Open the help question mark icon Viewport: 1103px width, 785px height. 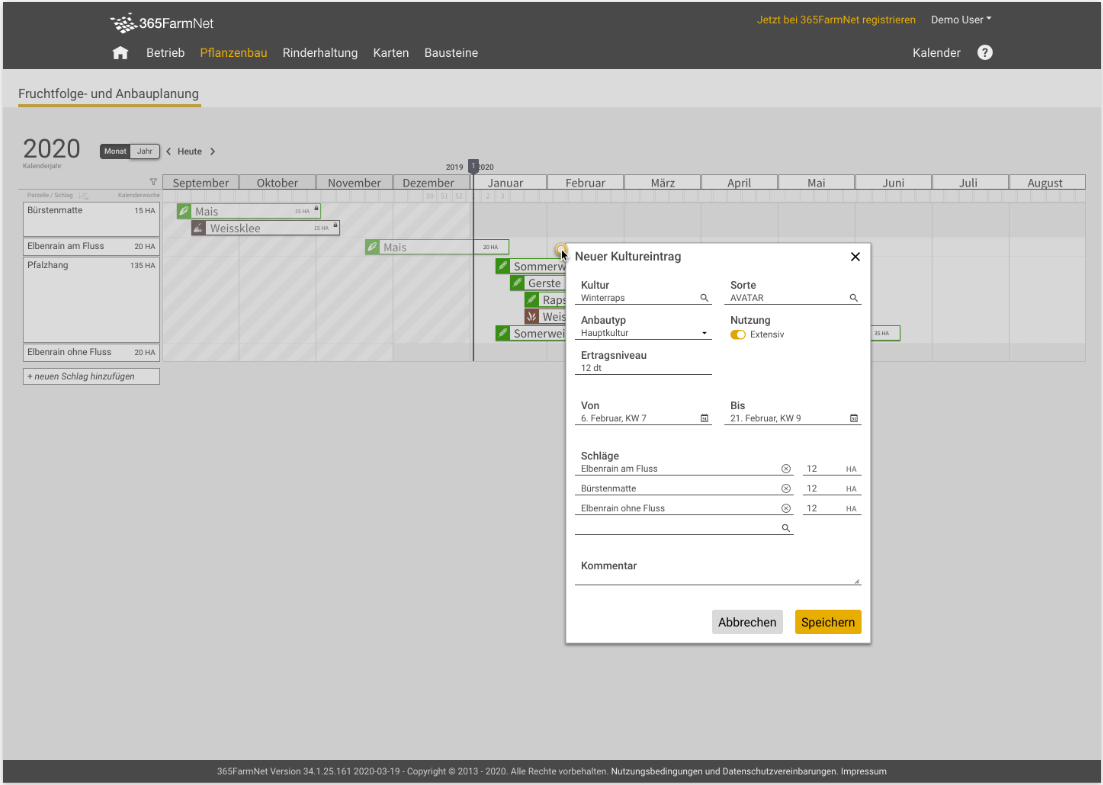coord(984,53)
